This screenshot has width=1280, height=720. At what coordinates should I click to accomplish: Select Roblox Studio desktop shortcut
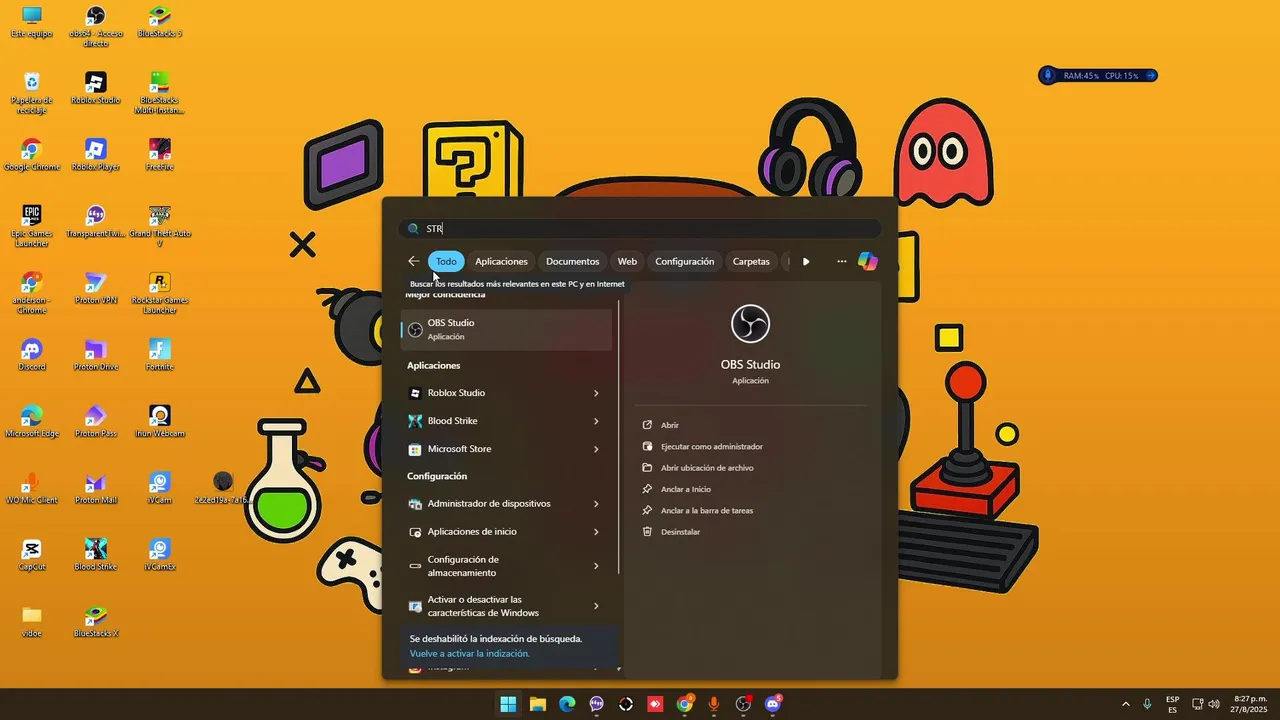tap(95, 88)
